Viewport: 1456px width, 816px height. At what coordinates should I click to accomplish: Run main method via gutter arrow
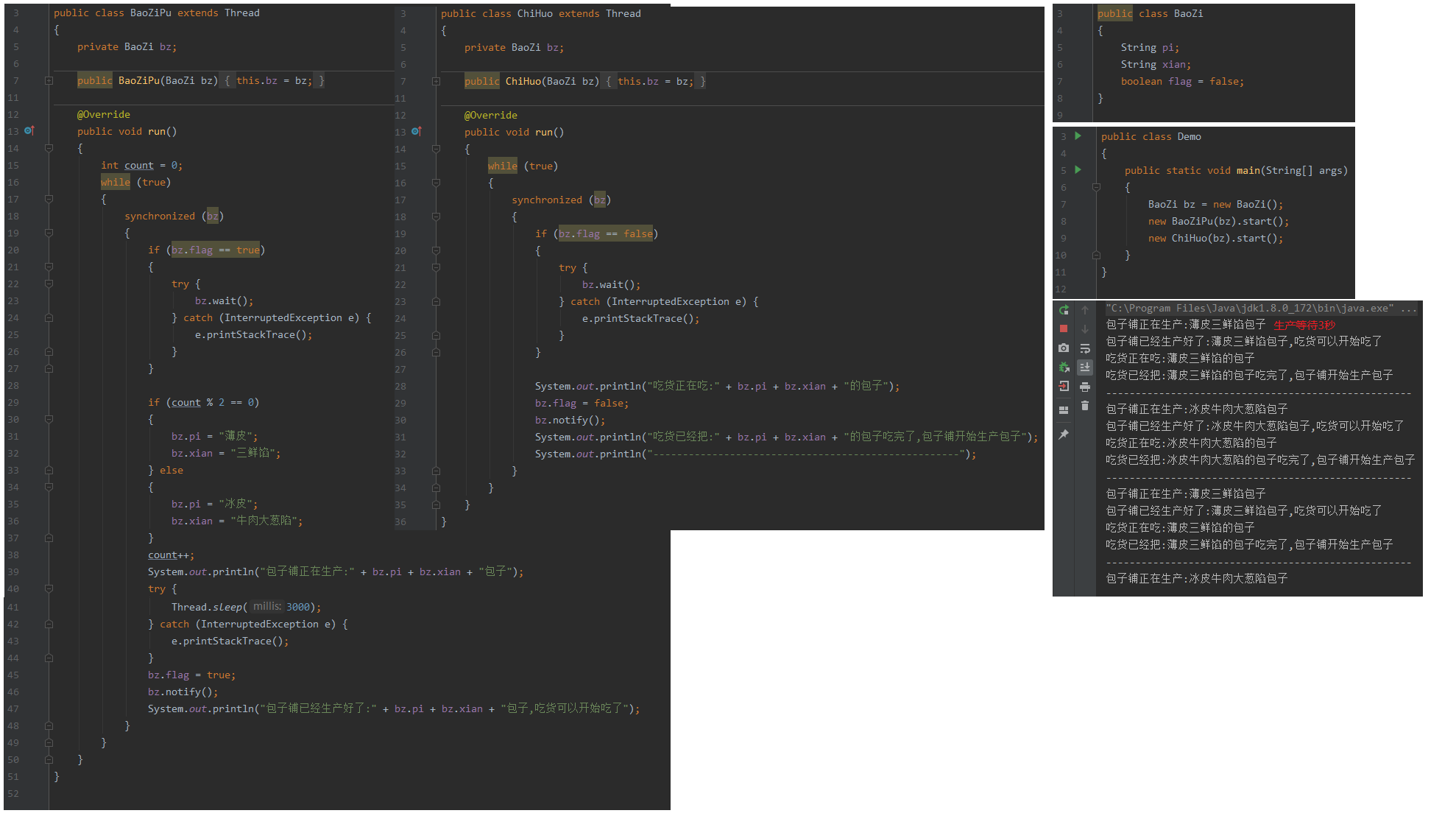(x=1078, y=170)
